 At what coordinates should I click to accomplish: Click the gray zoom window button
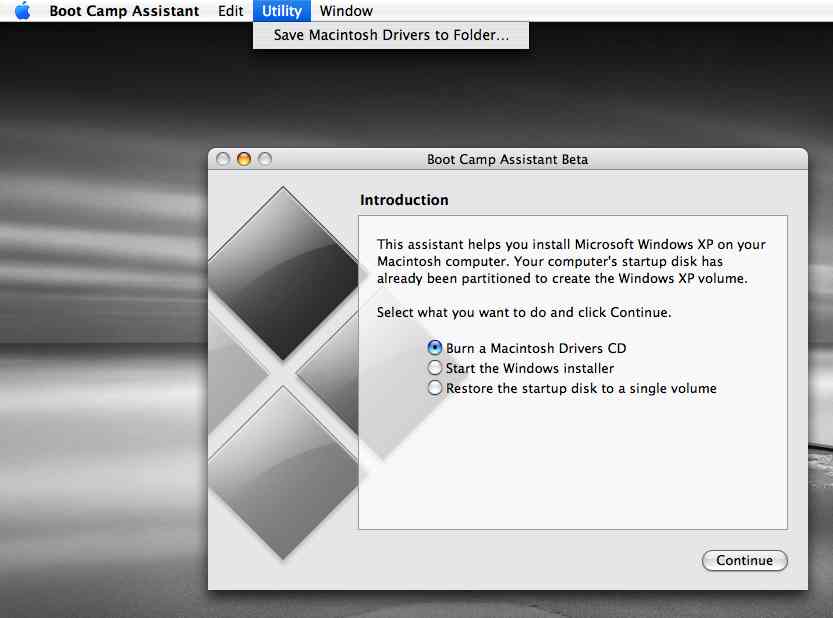point(265,159)
